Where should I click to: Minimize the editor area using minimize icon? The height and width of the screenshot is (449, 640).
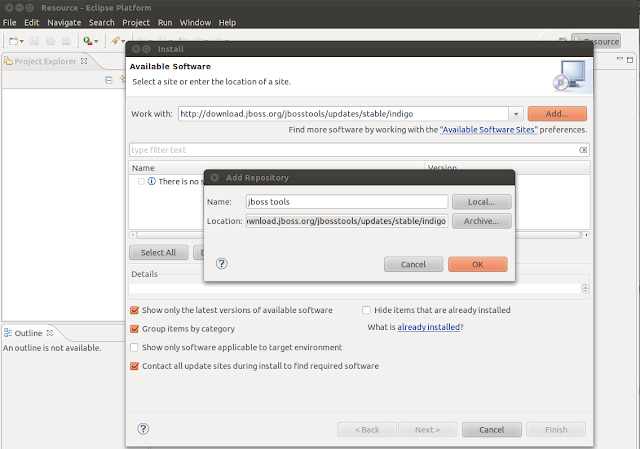pos(620,60)
